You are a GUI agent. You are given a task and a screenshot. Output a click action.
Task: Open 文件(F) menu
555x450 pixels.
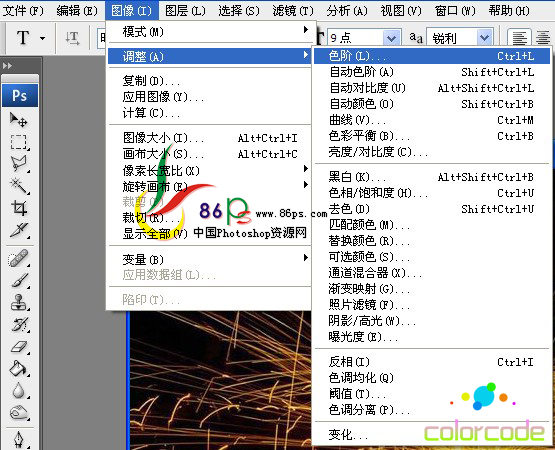click(23, 11)
